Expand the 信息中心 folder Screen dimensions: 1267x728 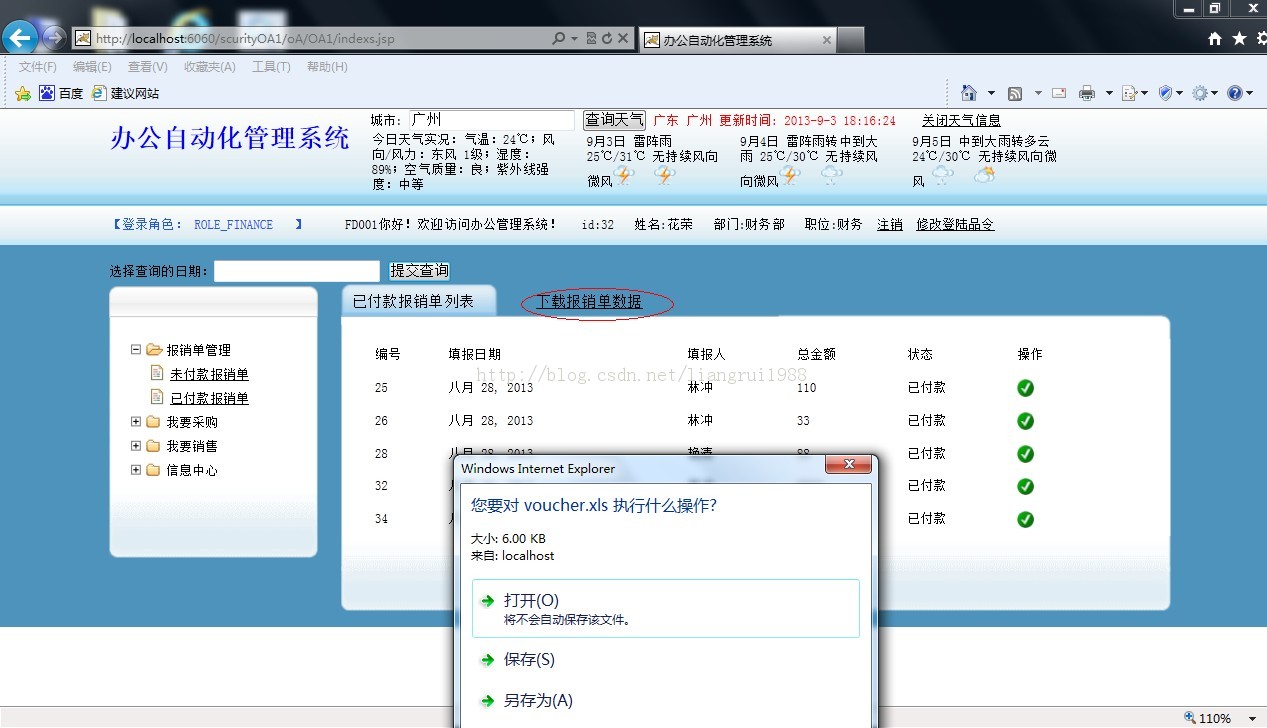click(x=136, y=470)
